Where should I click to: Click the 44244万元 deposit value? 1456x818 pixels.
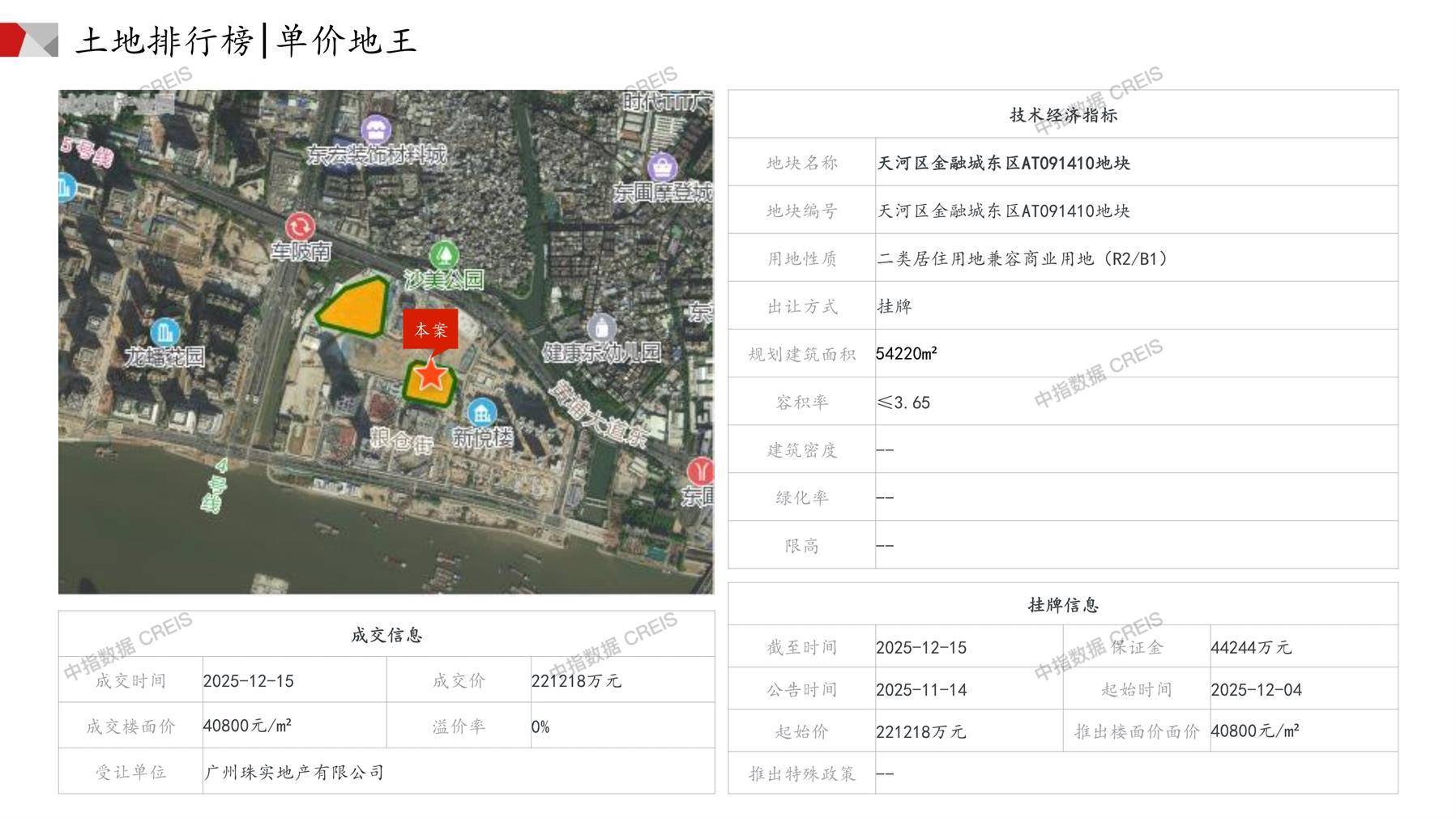pyautogui.click(x=1250, y=647)
